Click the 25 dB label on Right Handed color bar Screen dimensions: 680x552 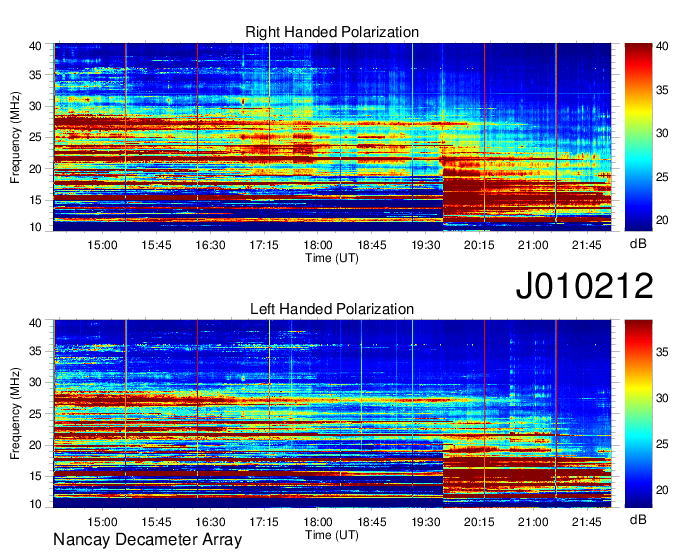click(x=662, y=177)
